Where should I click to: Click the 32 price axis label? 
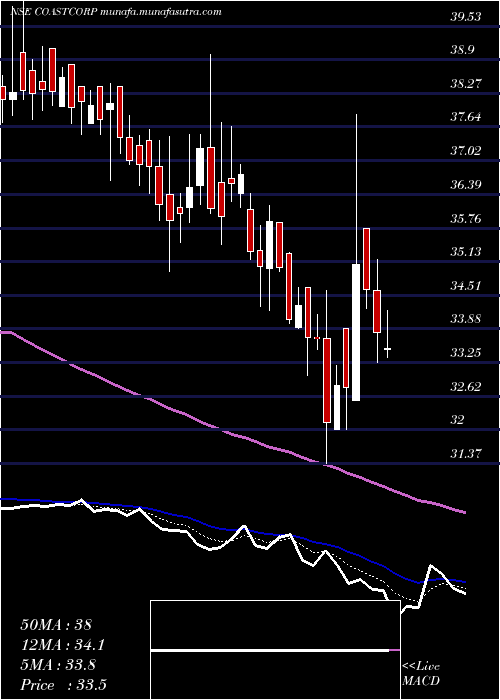click(458, 420)
